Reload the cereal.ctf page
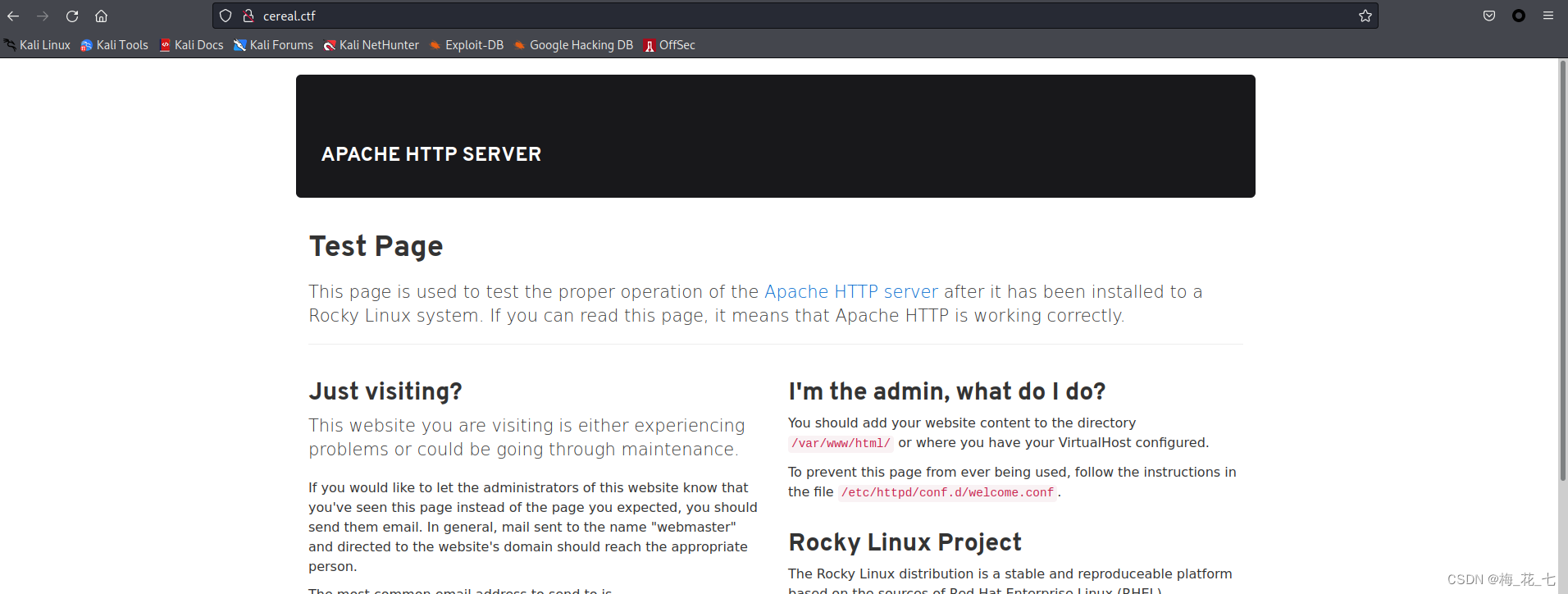 pos(72,16)
